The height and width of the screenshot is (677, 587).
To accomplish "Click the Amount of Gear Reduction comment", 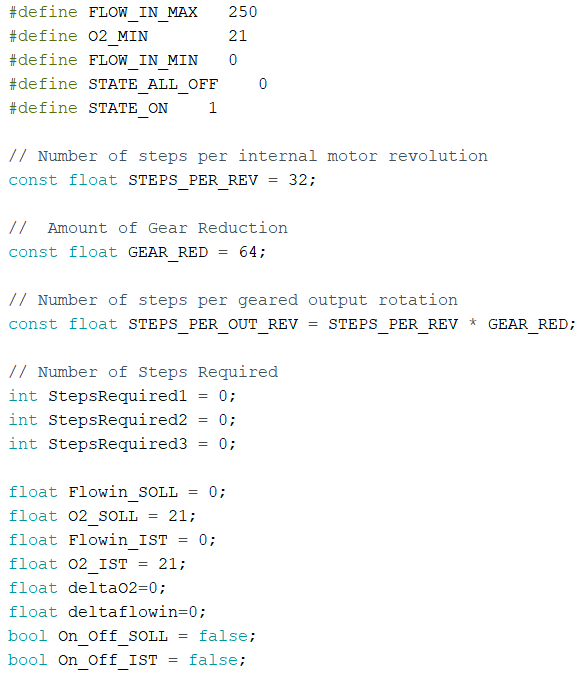I will [x=148, y=228].
